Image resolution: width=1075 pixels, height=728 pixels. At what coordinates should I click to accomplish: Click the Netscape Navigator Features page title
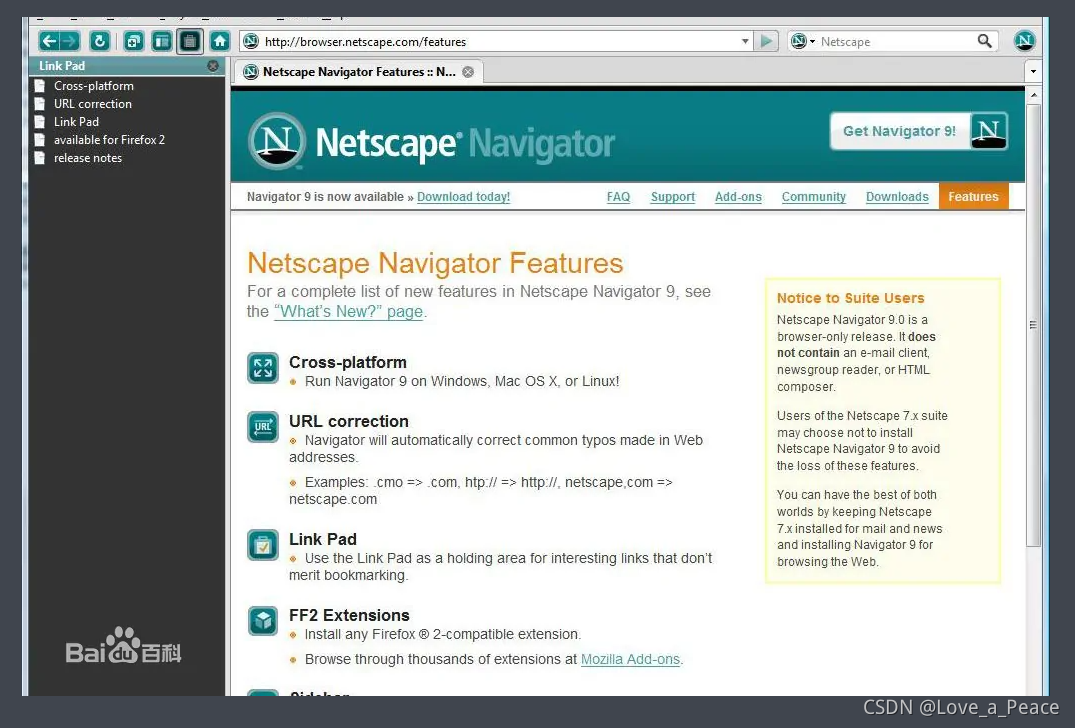coord(435,263)
